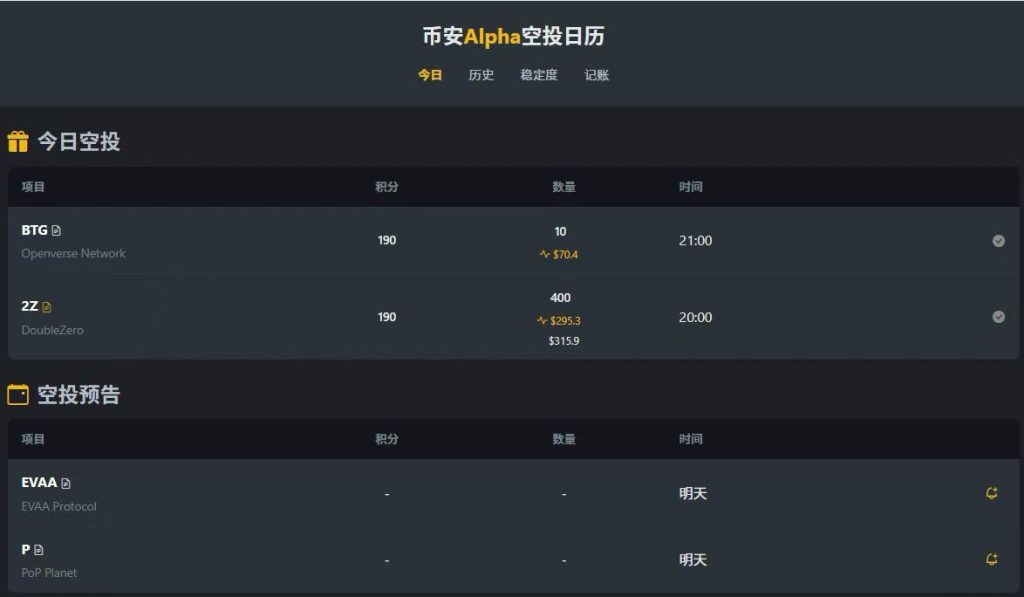
Task: Click the gift icon for today's airdrops
Action: coord(18,142)
